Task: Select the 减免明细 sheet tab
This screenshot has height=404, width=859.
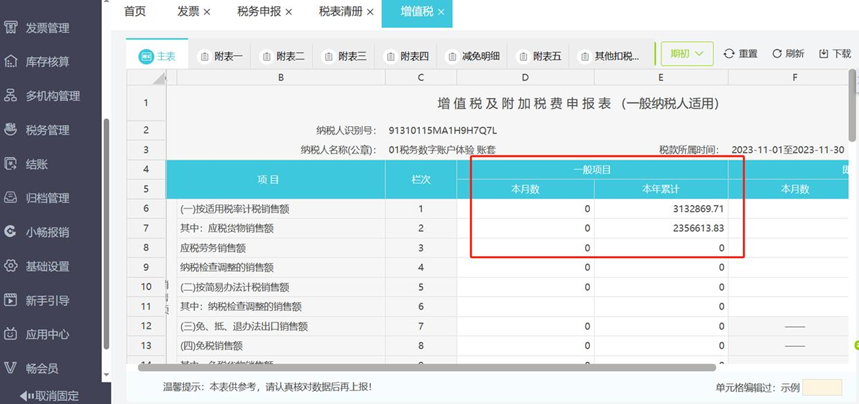Action: [x=473, y=56]
